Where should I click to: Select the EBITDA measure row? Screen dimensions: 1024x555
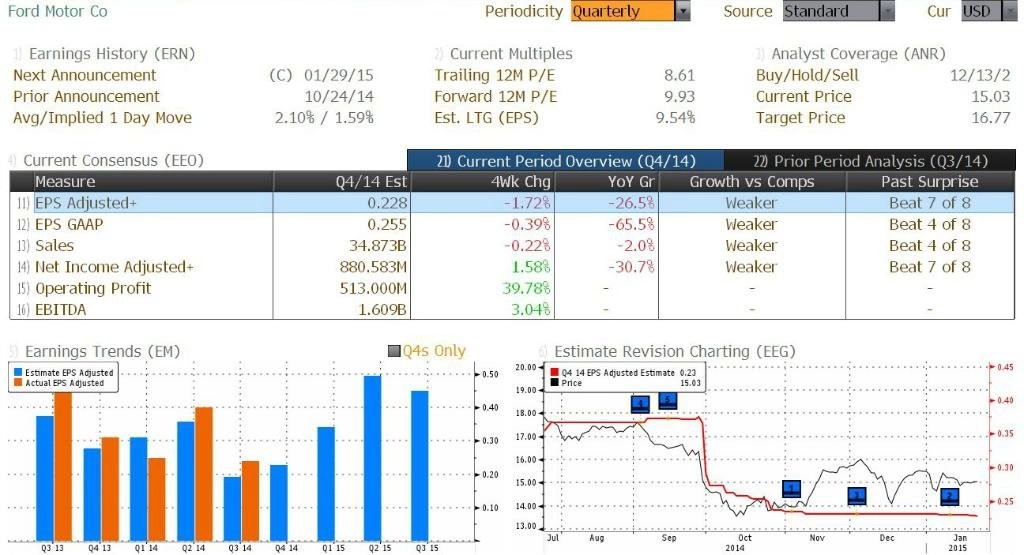point(512,309)
